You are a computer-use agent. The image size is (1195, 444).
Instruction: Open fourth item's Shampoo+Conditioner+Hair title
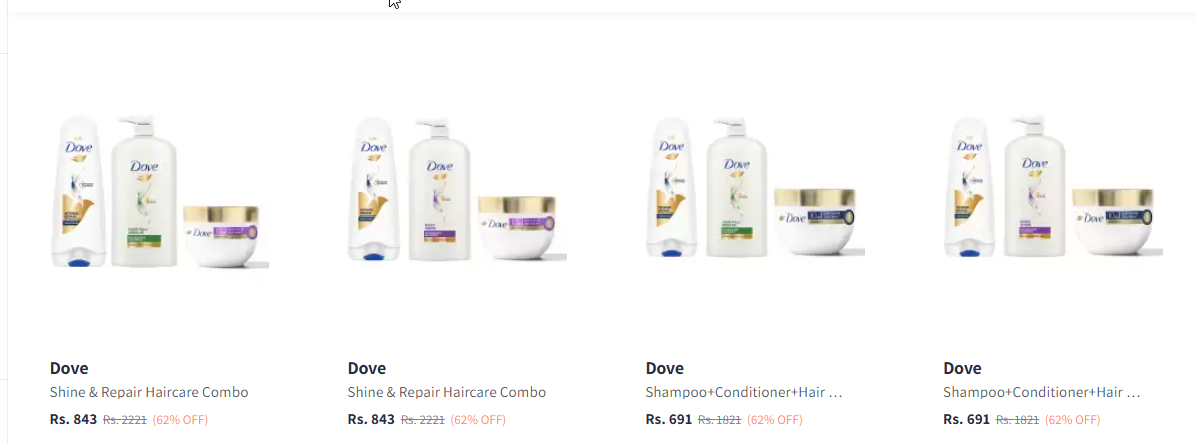pos(1042,393)
